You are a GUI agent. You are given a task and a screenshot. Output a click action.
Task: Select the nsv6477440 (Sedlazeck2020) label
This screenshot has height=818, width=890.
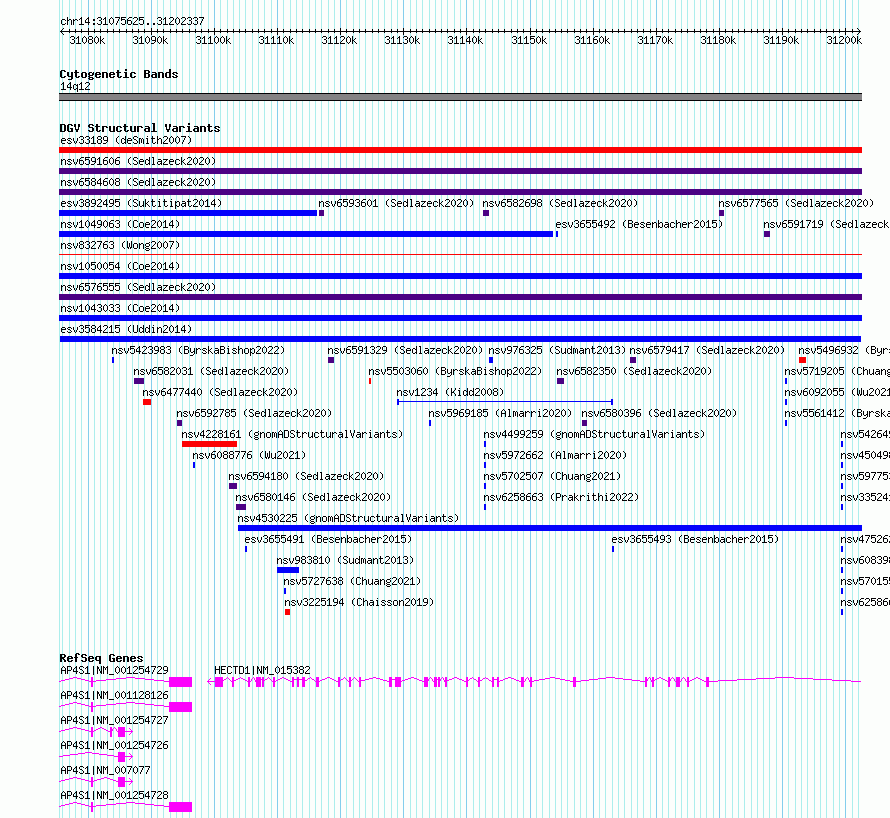(220, 392)
